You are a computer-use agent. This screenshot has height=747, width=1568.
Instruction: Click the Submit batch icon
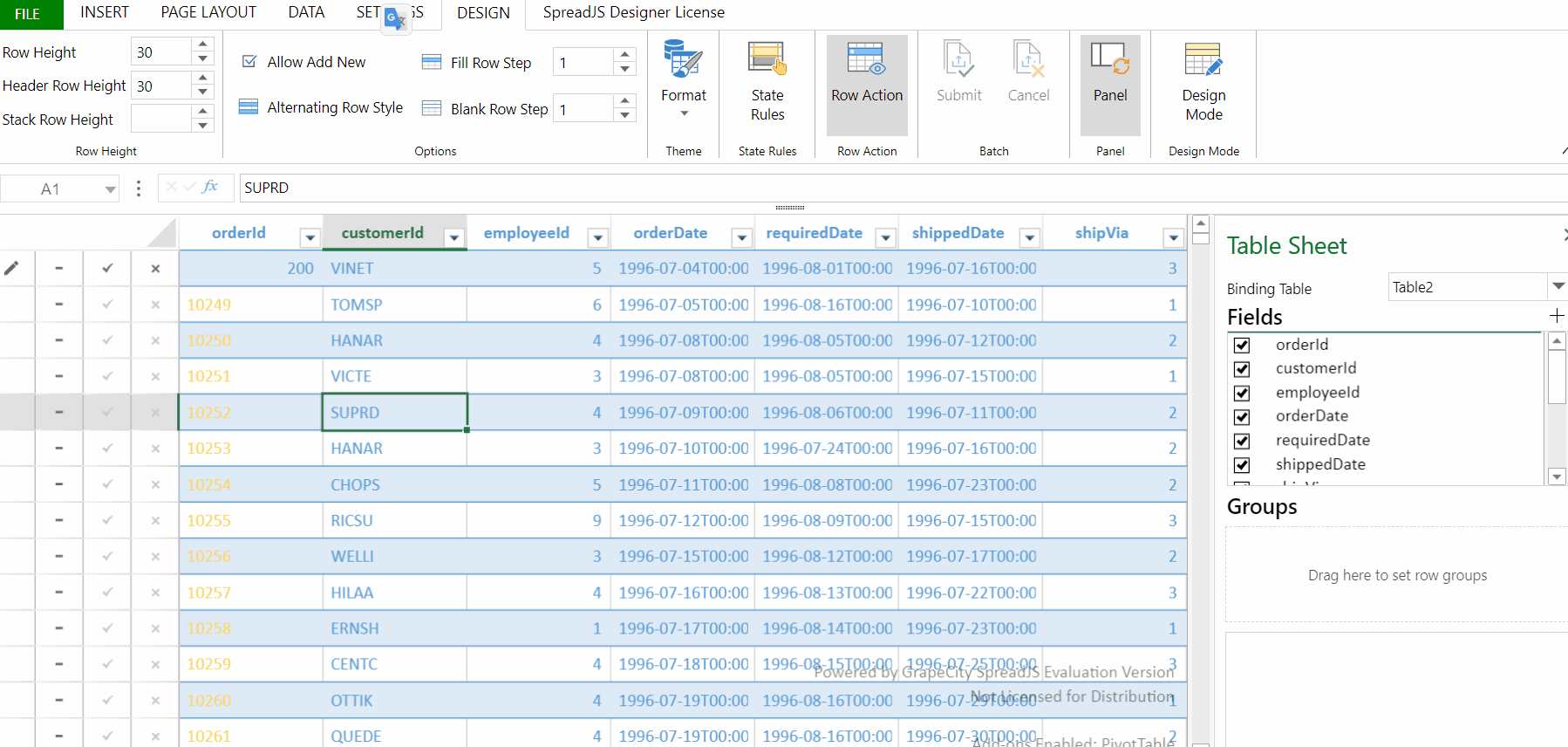click(958, 61)
